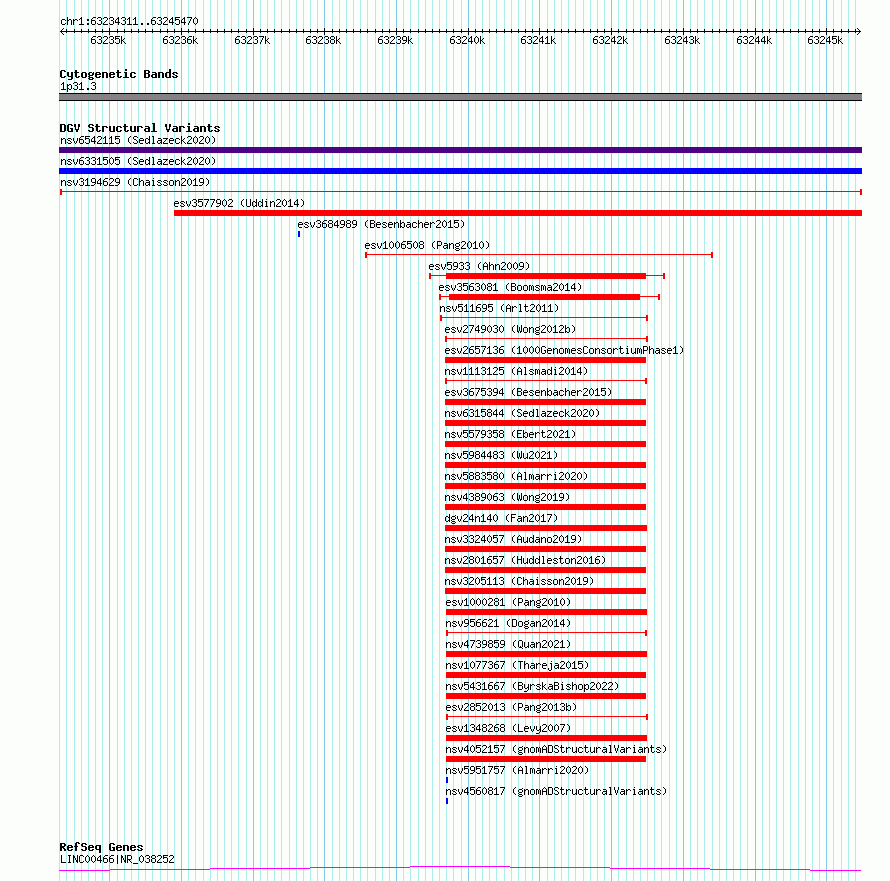This screenshot has height=881, width=890.
Task: Click esv2852013 (Pang2013b) label
Action: (511, 707)
